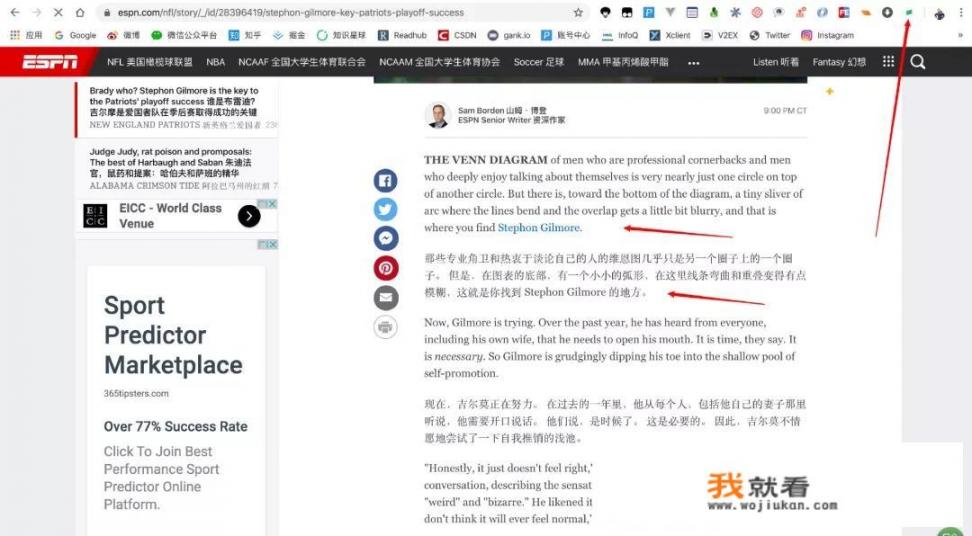Open the Fantasy nav link

click(x=839, y=62)
